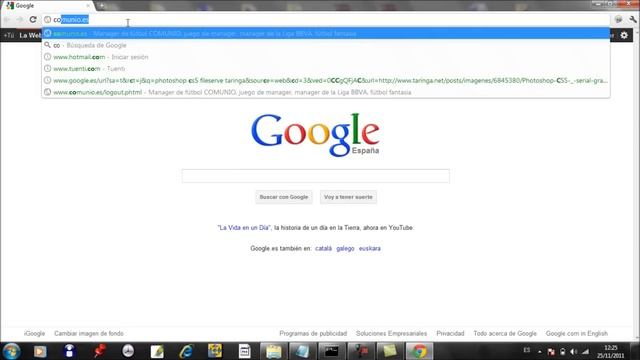Choose 'co - Búsqueda de Google' suggestion
640x360 pixels.
point(326,45)
